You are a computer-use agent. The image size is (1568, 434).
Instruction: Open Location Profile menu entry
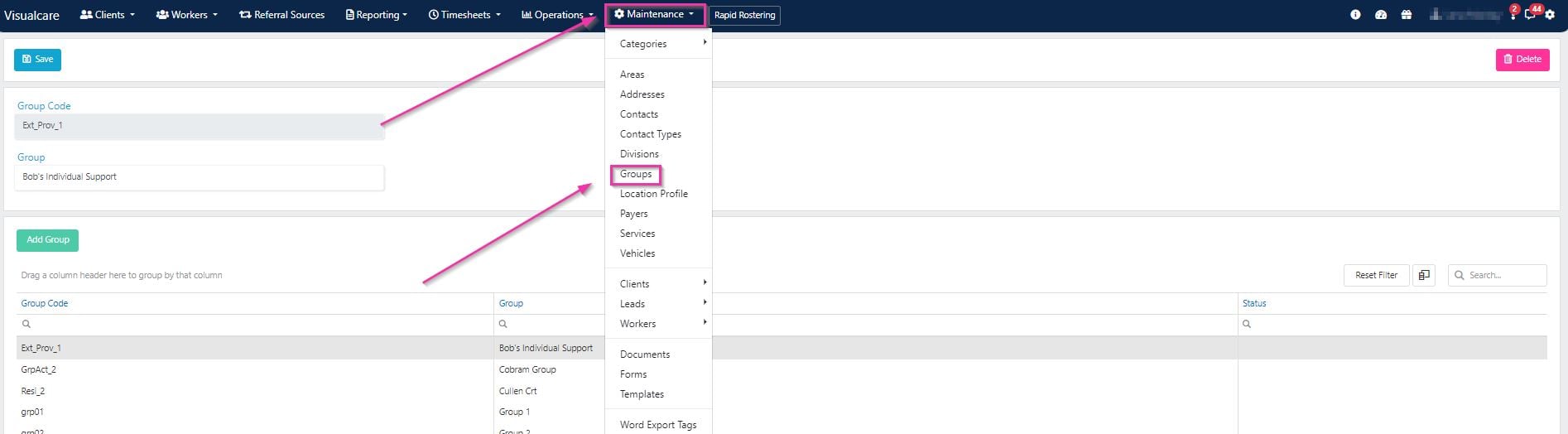(x=654, y=194)
